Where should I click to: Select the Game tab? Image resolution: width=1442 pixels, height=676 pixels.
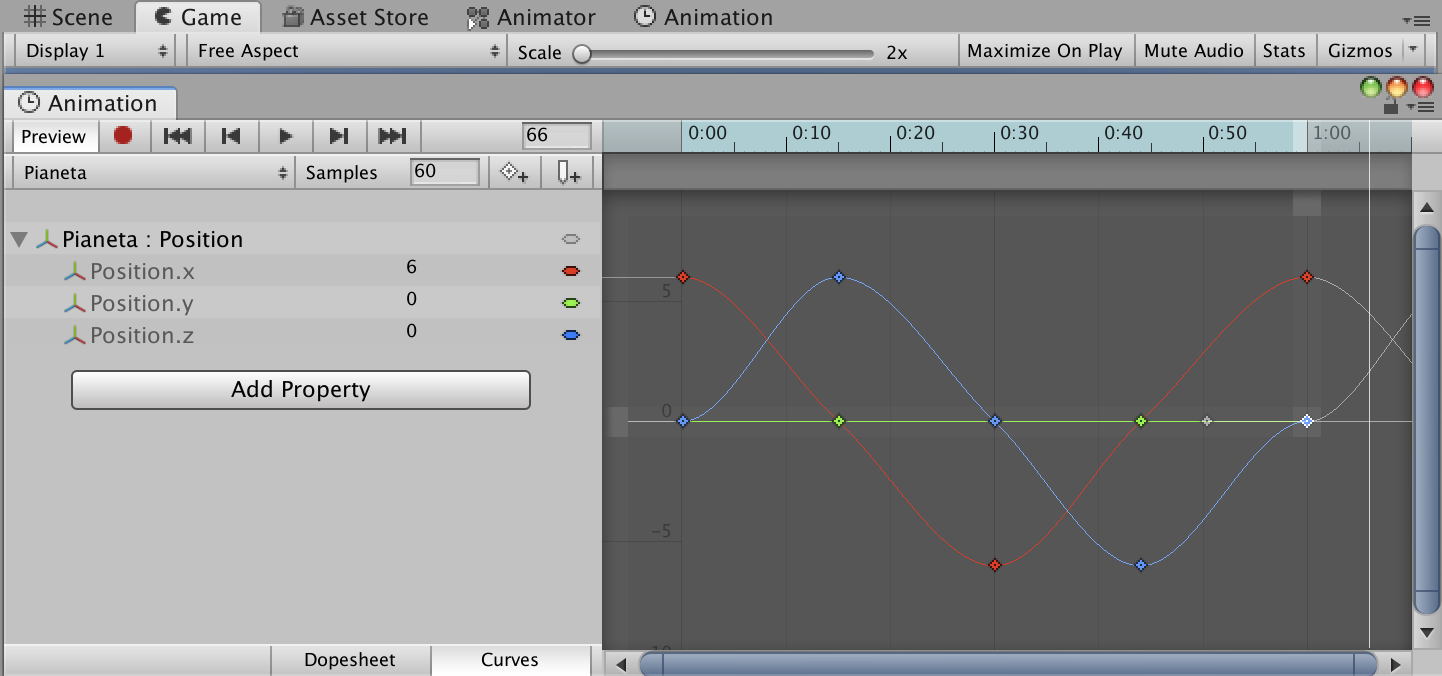tap(197, 17)
